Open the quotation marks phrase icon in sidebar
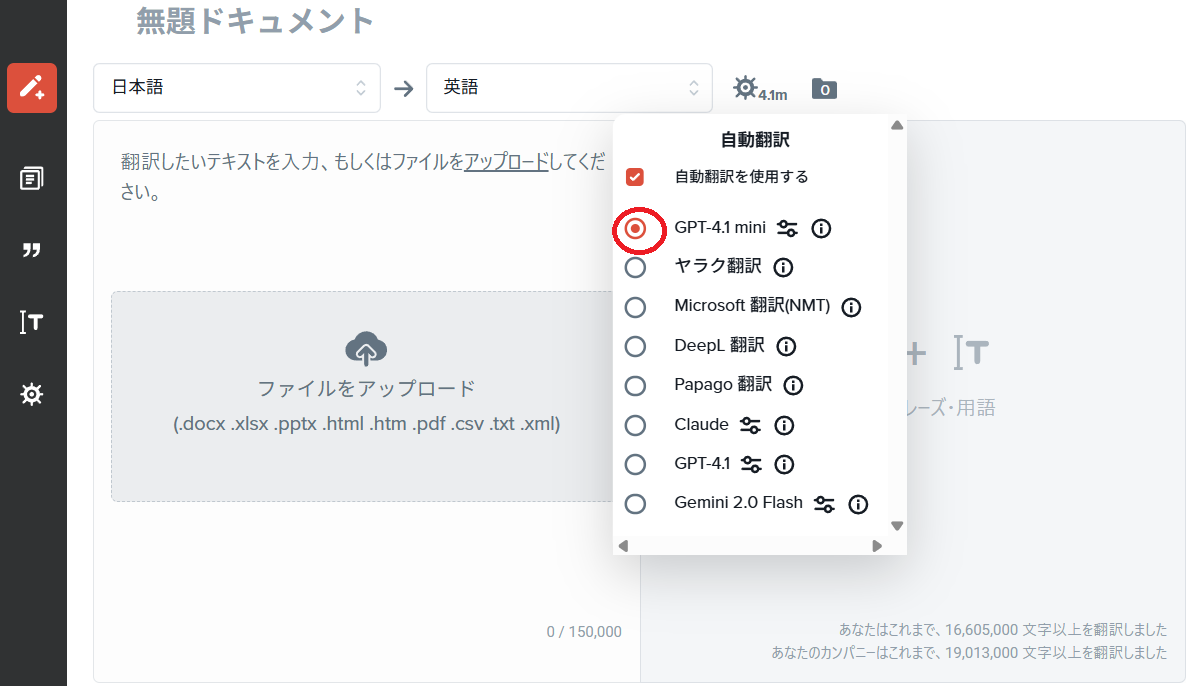This screenshot has height=686, width=1196. click(31, 250)
